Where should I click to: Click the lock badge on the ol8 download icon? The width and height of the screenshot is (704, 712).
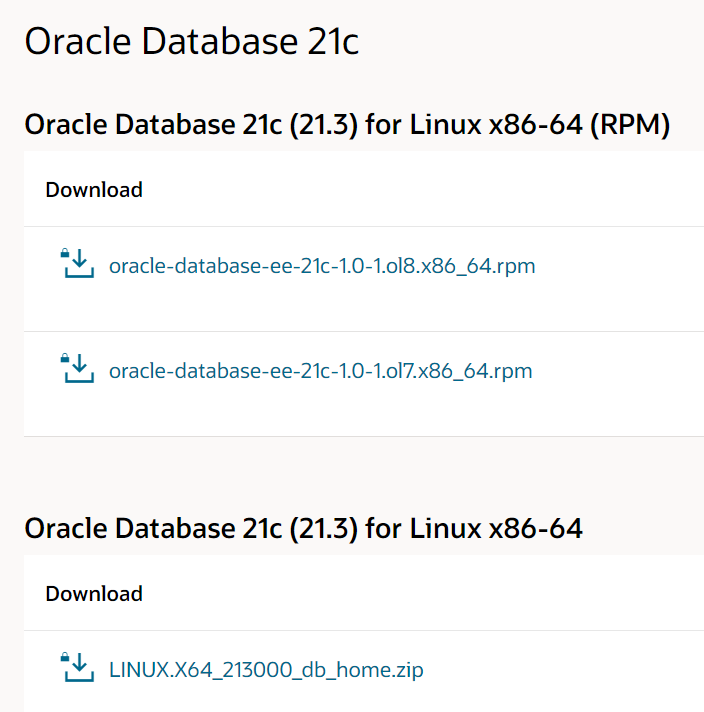coord(66,254)
